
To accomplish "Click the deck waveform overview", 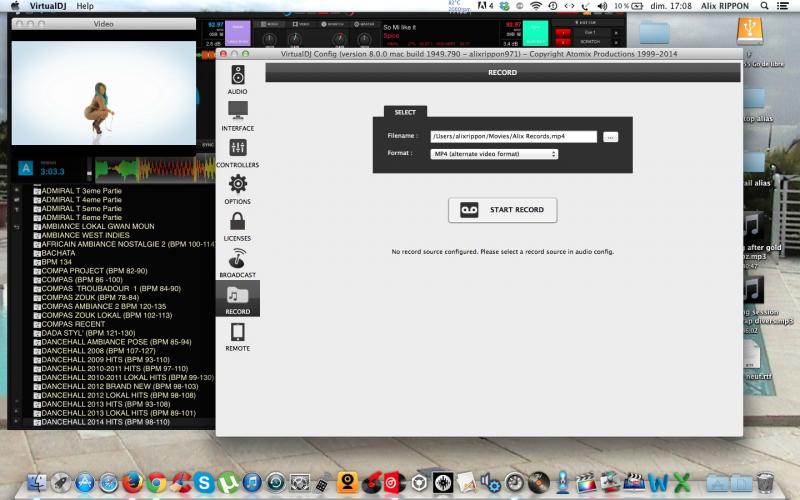I will pyautogui.click(x=155, y=169).
